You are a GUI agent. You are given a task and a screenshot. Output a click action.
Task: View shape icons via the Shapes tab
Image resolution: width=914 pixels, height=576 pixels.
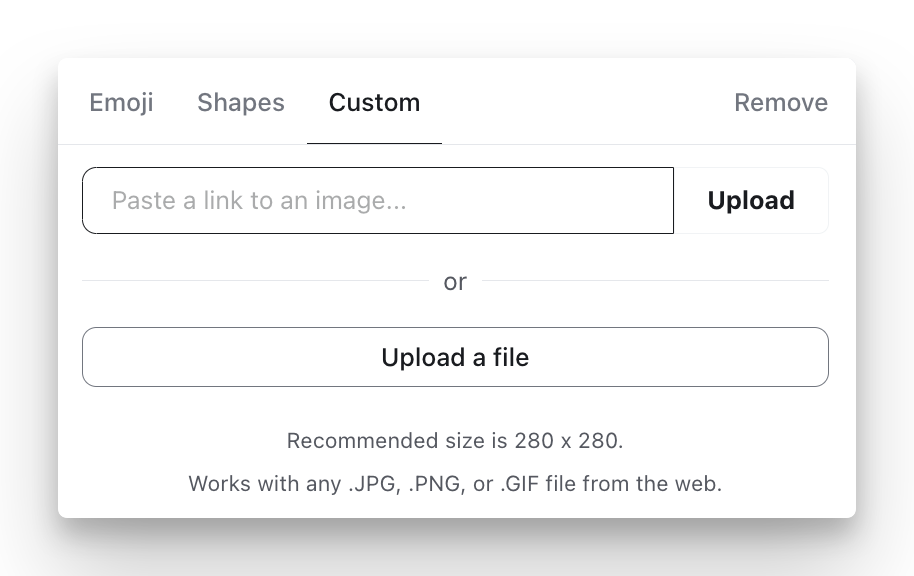coord(240,102)
